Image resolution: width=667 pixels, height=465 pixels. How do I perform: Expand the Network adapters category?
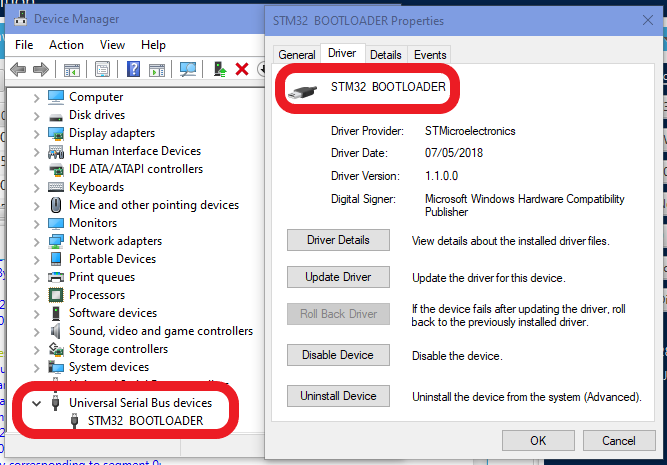37,241
